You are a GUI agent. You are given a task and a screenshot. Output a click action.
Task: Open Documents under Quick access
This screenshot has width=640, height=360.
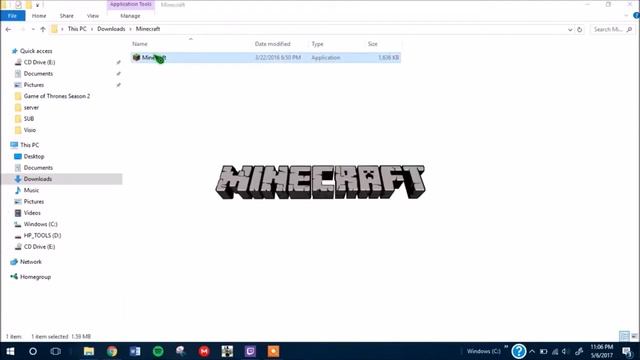[x=38, y=74]
